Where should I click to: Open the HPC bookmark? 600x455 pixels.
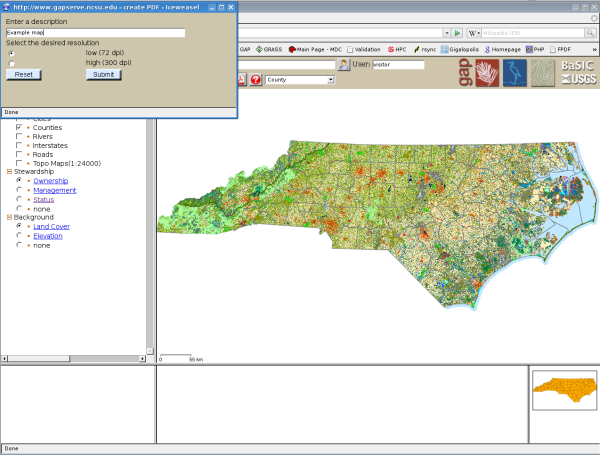tap(397, 49)
